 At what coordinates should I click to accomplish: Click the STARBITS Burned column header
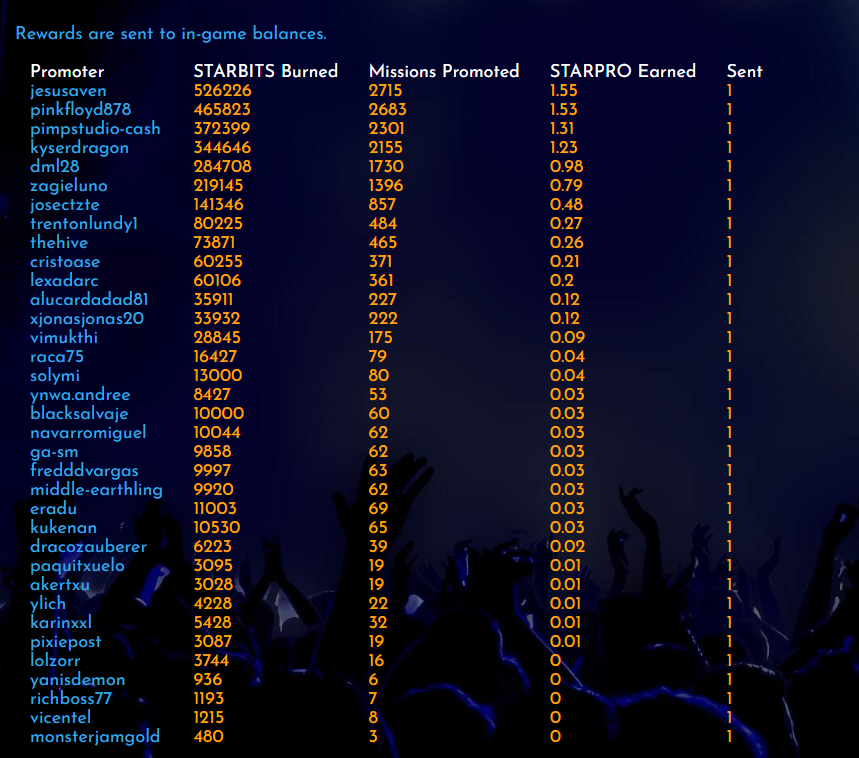point(266,71)
